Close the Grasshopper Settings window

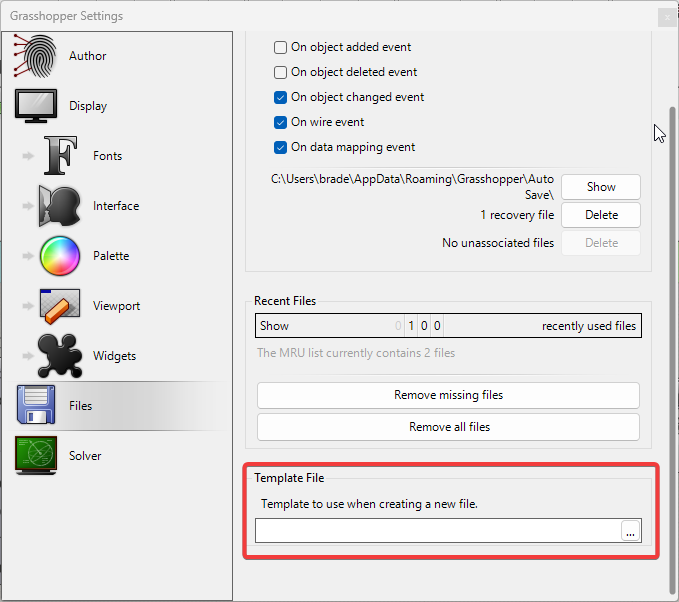click(x=667, y=18)
